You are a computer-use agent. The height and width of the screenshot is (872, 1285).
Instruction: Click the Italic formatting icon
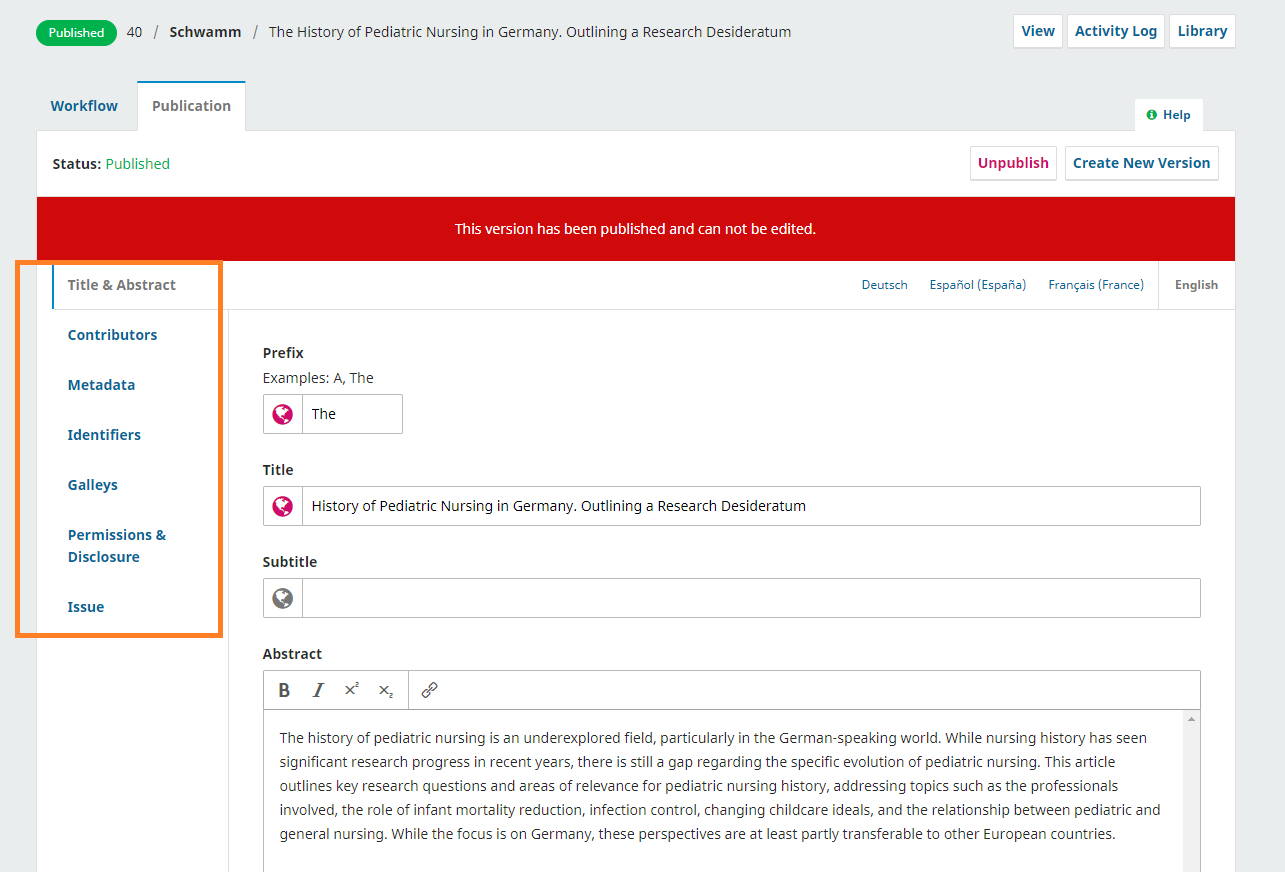(318, 690)
